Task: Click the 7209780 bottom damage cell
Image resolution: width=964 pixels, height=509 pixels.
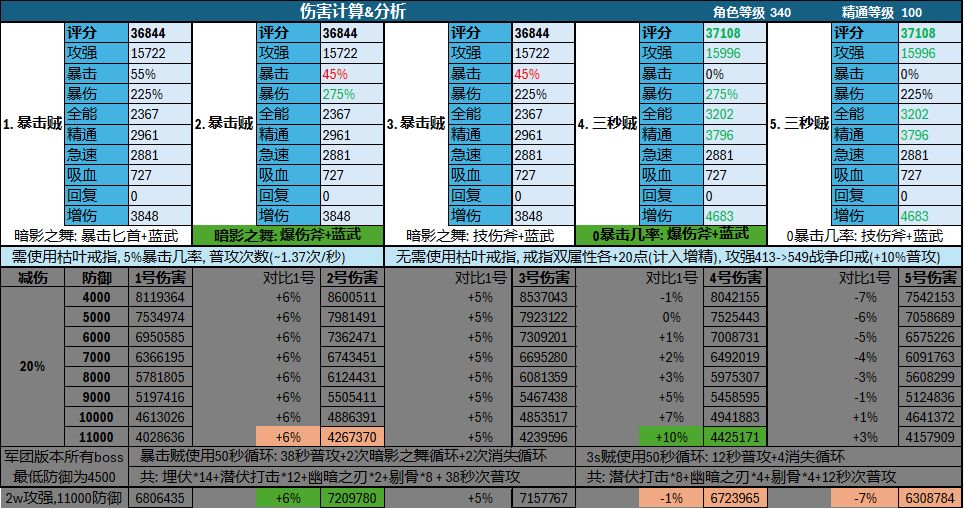Action: point(352,498)
